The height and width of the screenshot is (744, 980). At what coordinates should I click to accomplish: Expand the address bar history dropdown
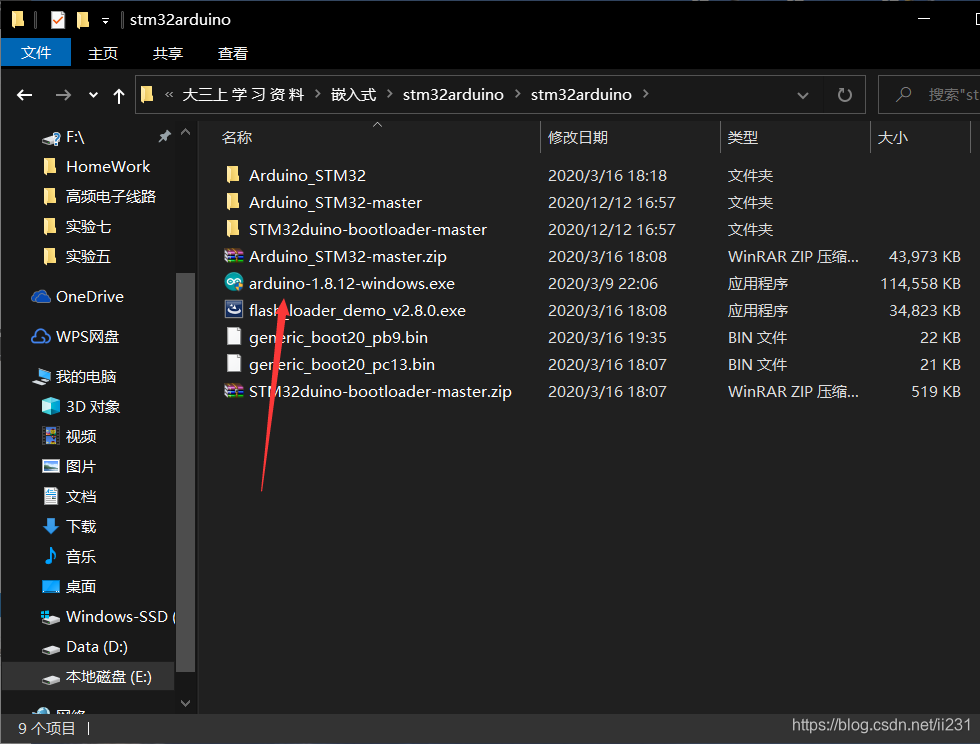click(x=803, y=95)
